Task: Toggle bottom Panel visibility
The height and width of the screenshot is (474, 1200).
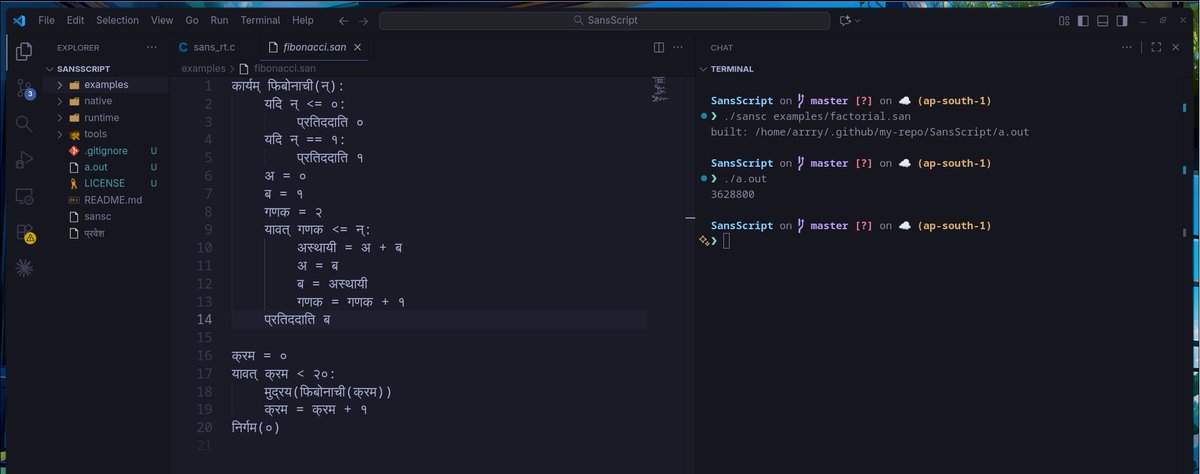Action: tap(1102, 20)
